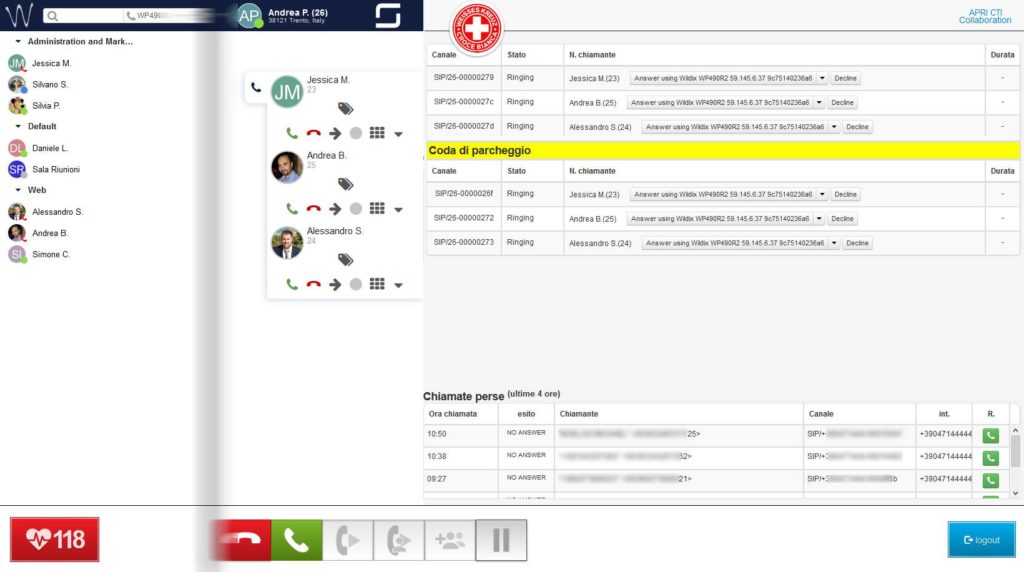
Task: Call back the 10:50 missed call
Action: tap(990, 435)
